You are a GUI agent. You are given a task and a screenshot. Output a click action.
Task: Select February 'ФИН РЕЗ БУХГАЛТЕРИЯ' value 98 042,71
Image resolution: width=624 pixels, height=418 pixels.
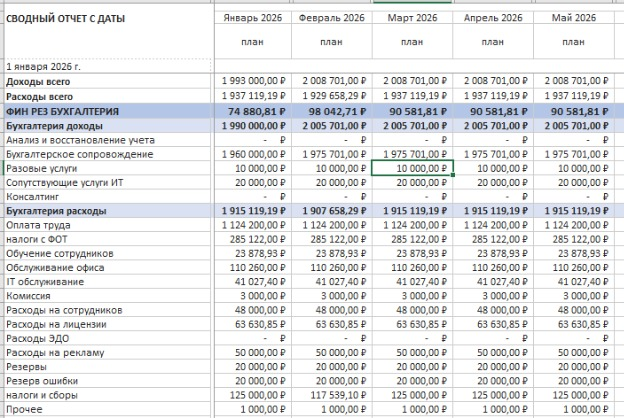tap(332, 111)
